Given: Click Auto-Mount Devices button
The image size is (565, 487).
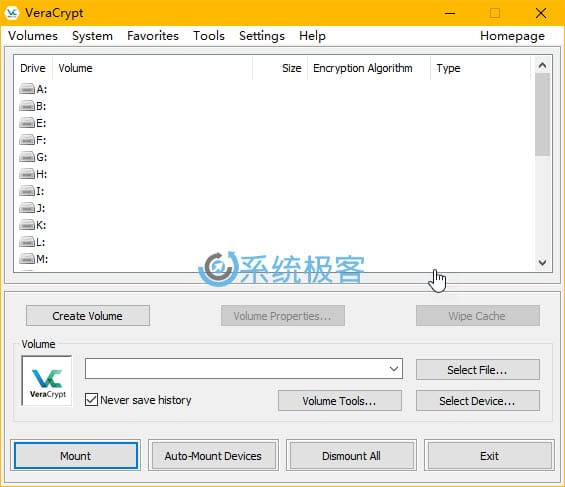Looking at the screenshot, I should point(213,456).
